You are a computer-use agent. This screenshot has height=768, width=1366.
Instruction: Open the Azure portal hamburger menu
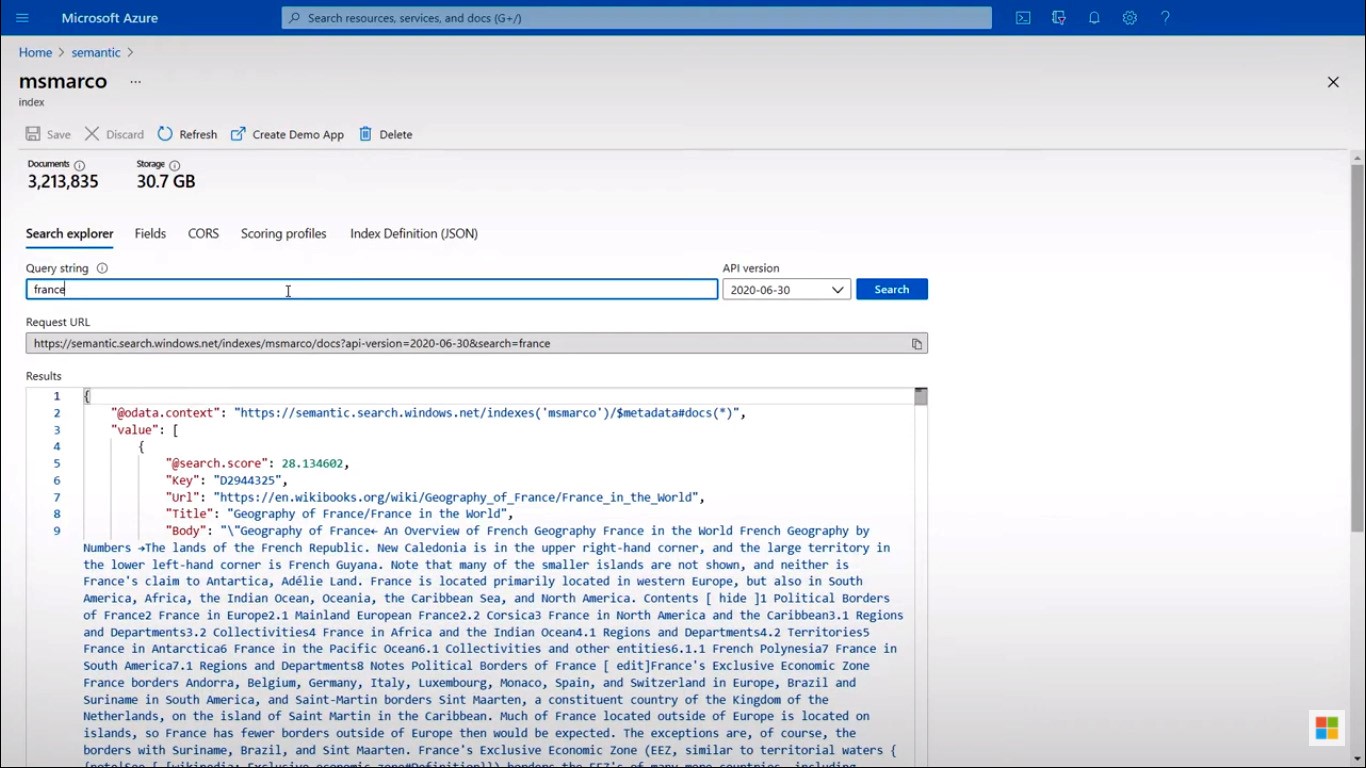click(x=23, y=18)
